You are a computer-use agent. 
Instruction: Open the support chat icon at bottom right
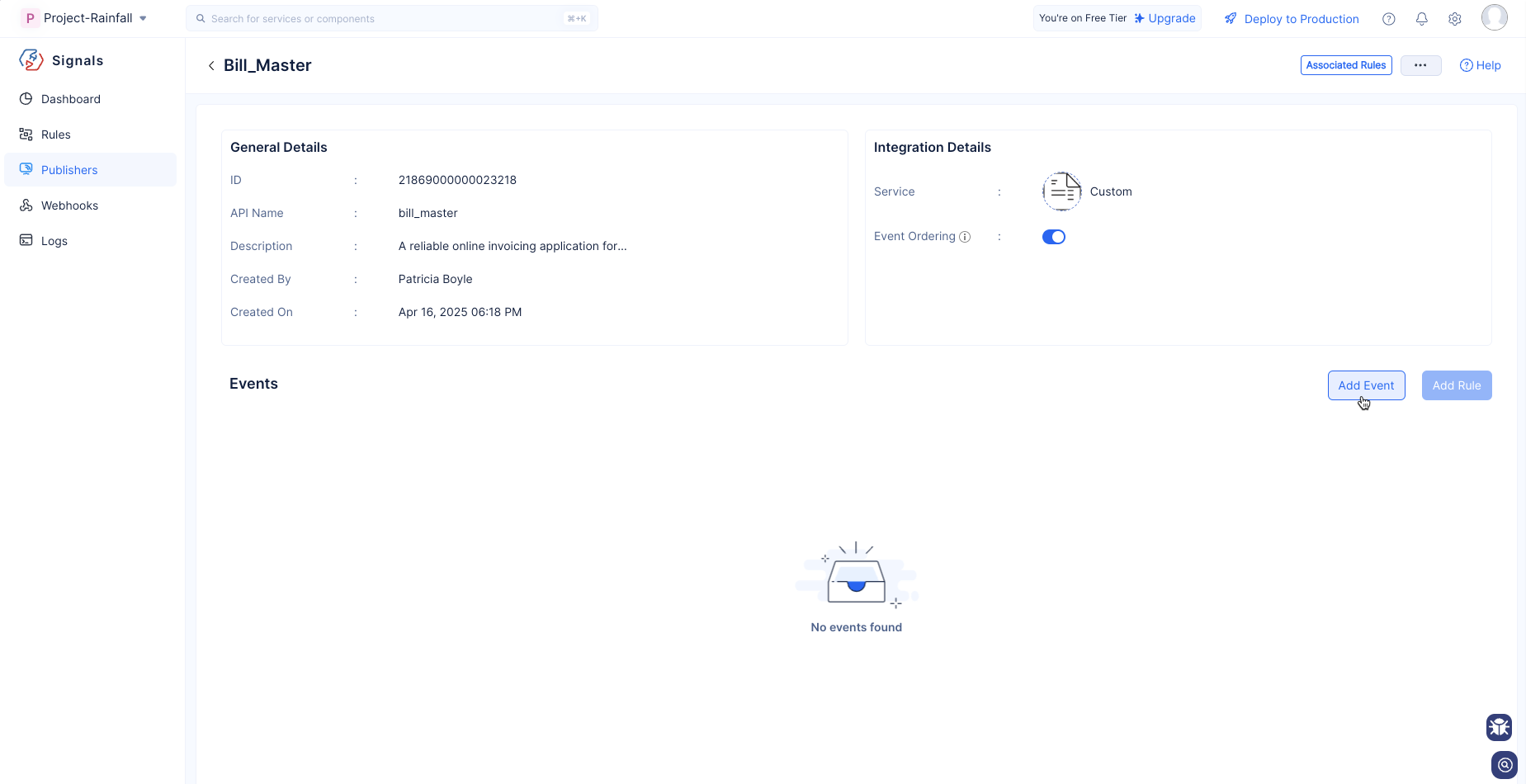1505,765
